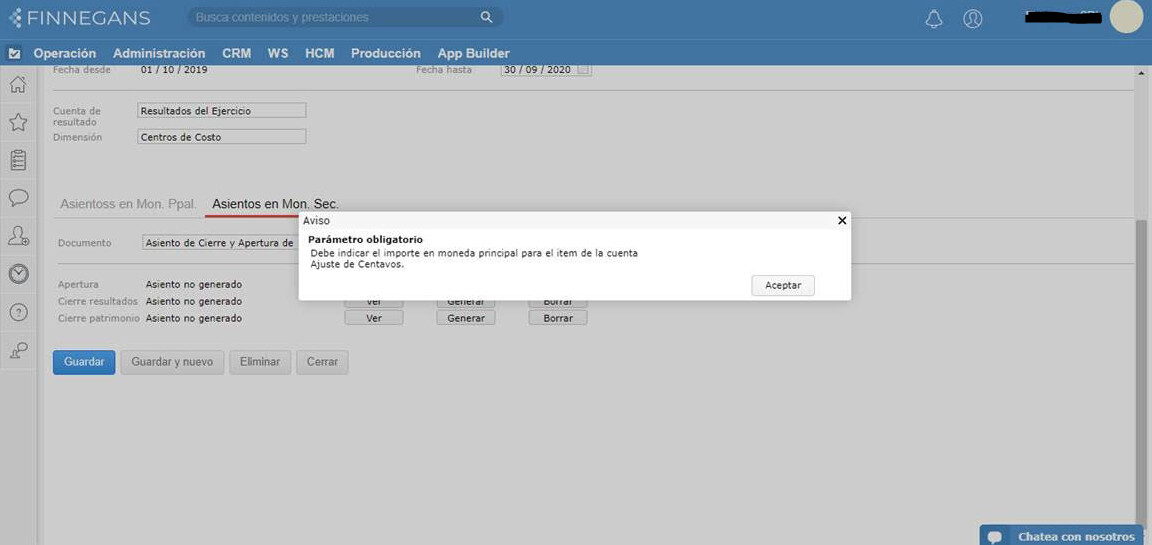Screen dimensions: 1152x545
Task: Click Borrar for Cierre patrimonio row
Action: pyautogui.click(x=558, y=318)
